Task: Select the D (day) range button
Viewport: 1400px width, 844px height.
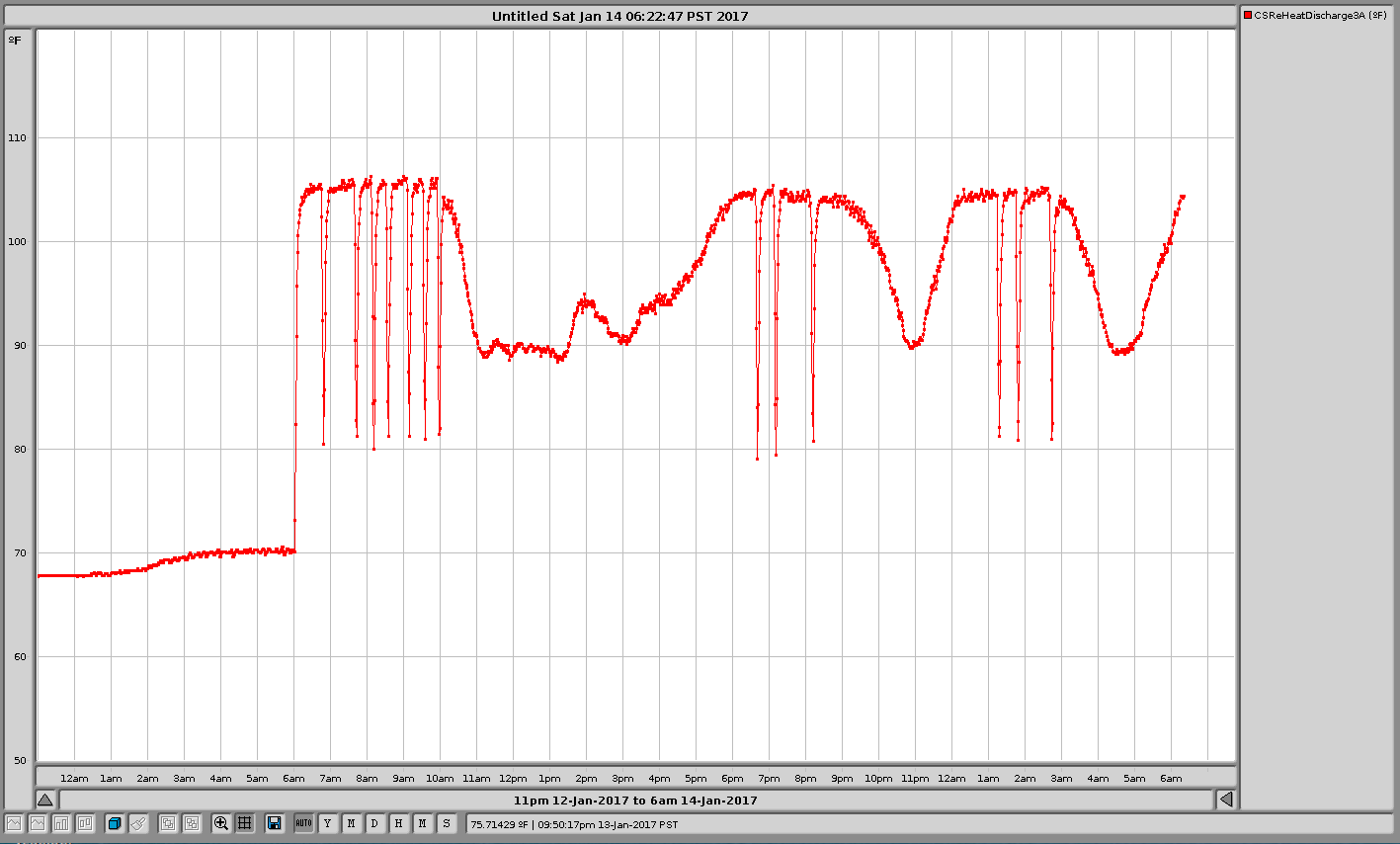Action: [x=374, y=823]
